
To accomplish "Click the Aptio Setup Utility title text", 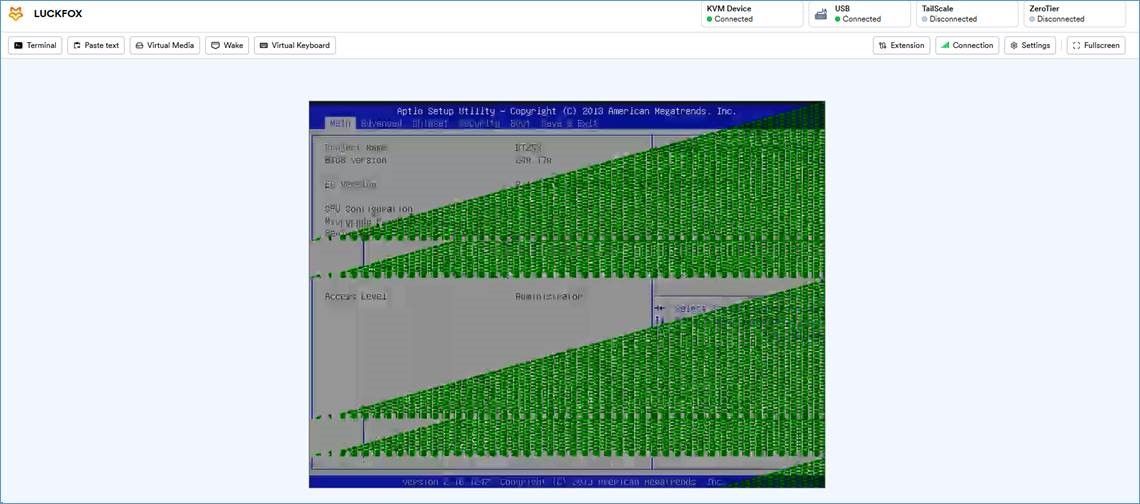I will point(566,111).
